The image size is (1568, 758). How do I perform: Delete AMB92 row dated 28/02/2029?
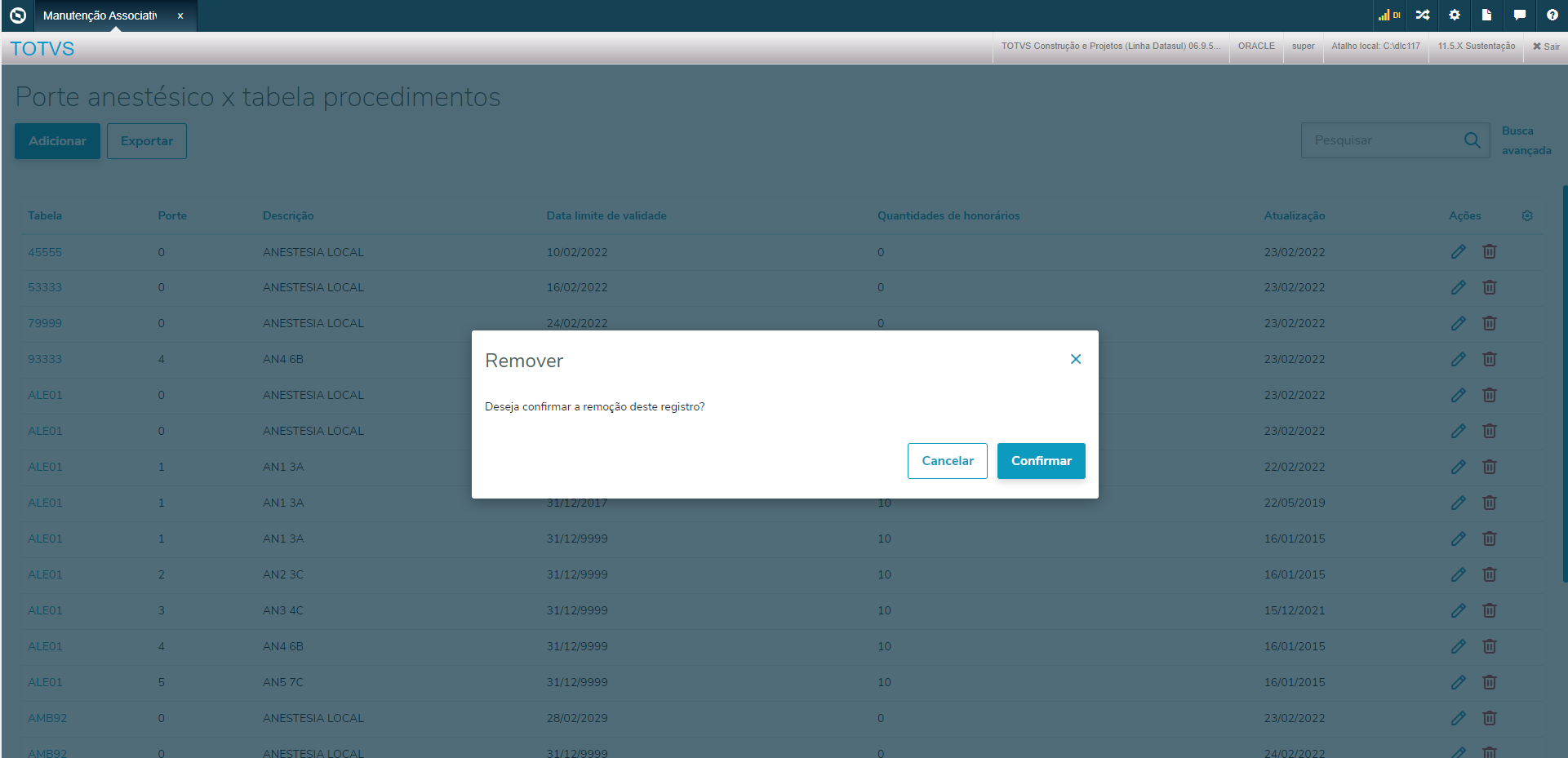[1490, 718]
